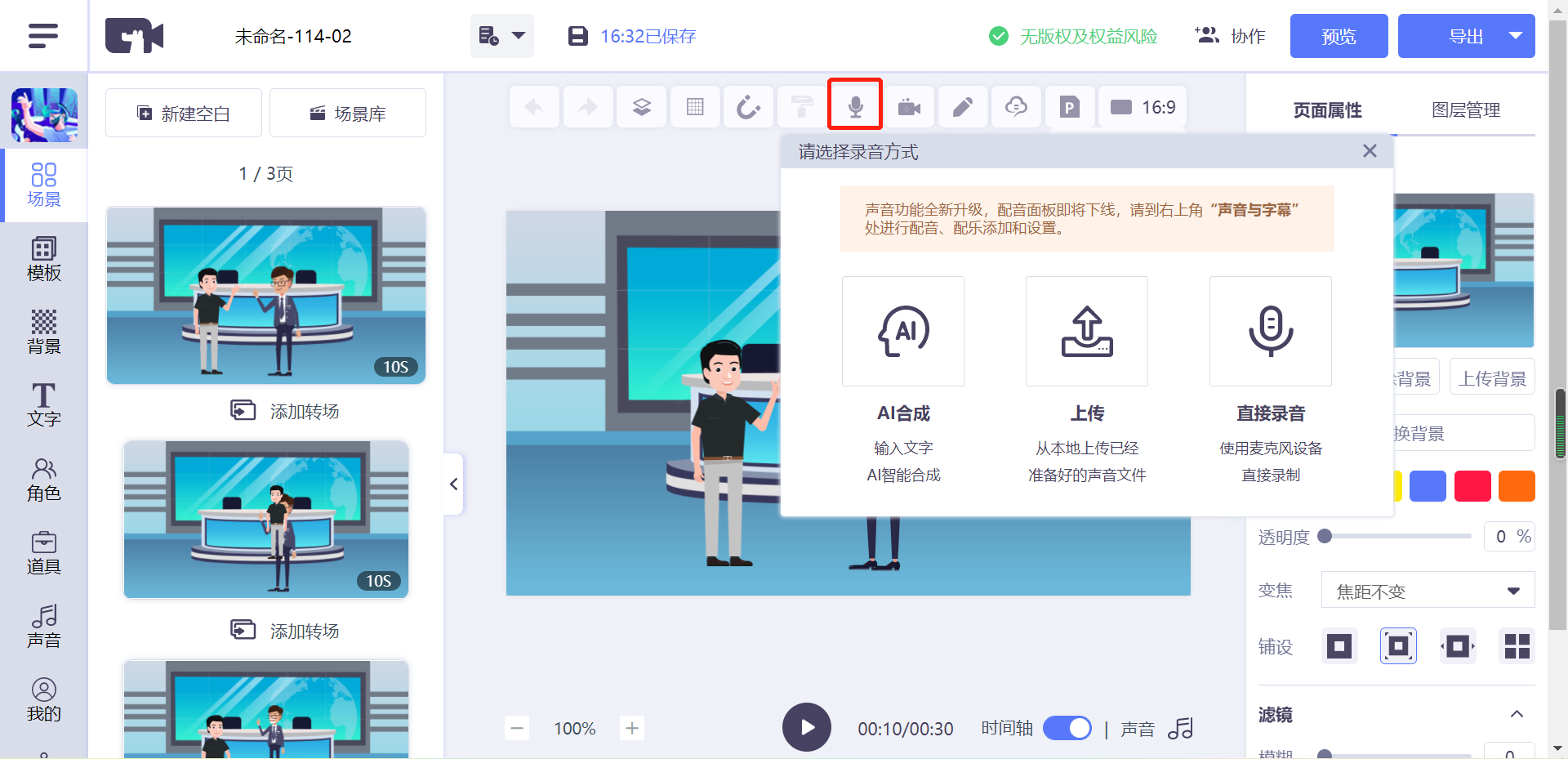Click the microphone recording icon
The width and height of the screenshot is (1568, 759).
(x=855, y=105)
